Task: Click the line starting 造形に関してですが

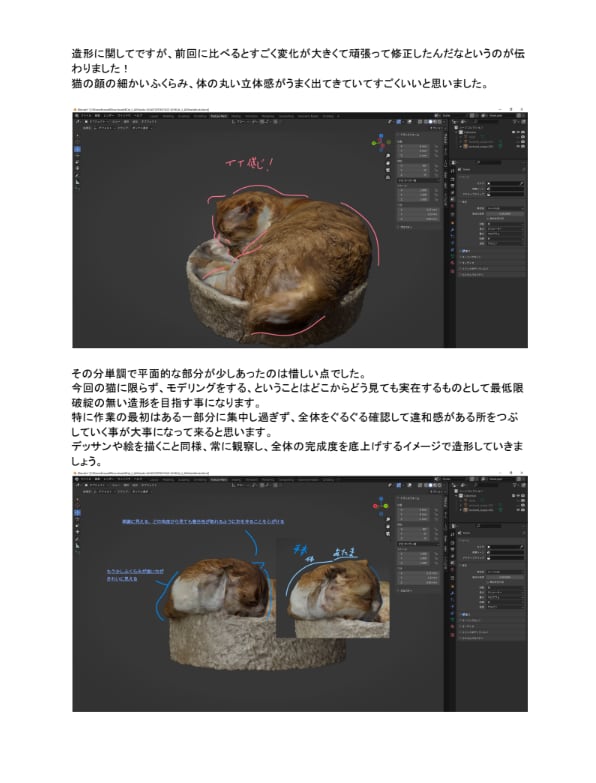Action: click(x=298, y=53)
